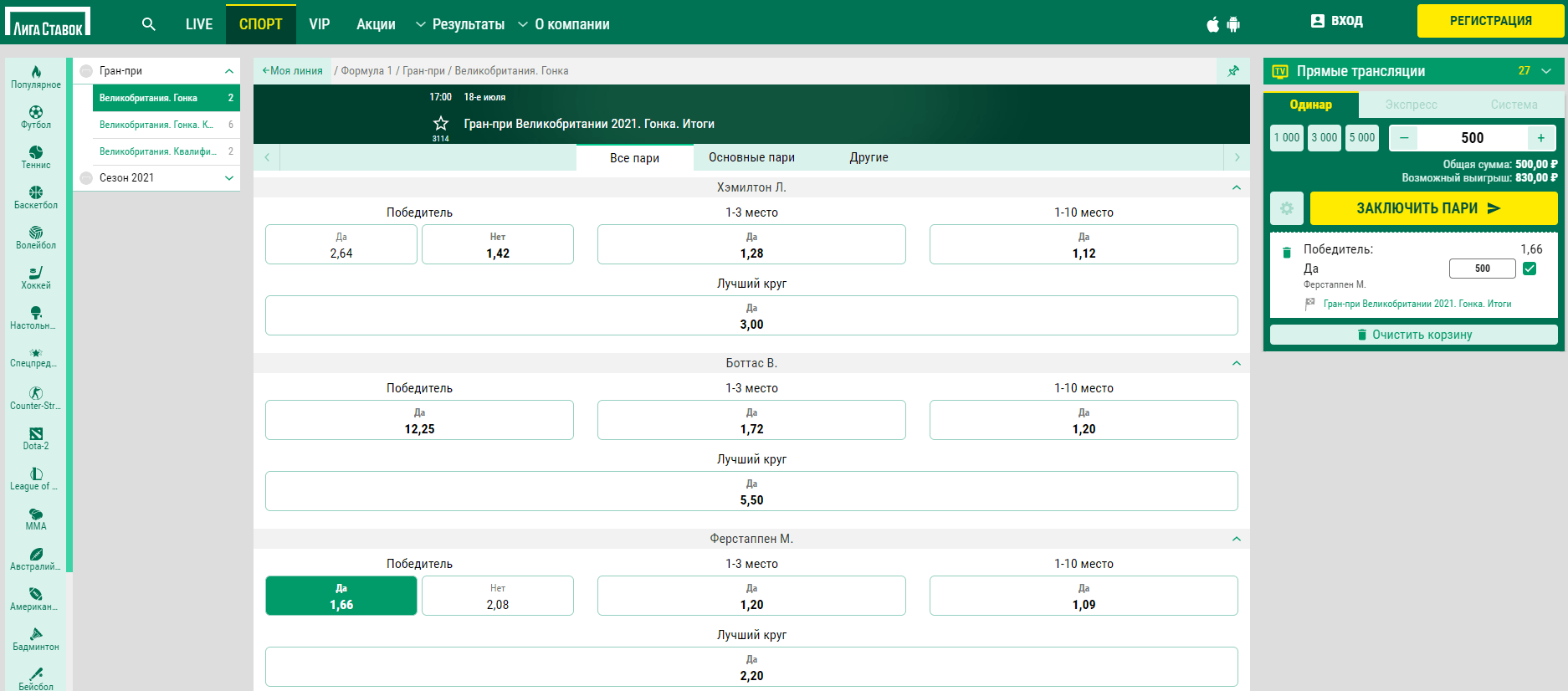Delete Победитель bet with trash icon
1568x691 pixels.
point(1287,252)
